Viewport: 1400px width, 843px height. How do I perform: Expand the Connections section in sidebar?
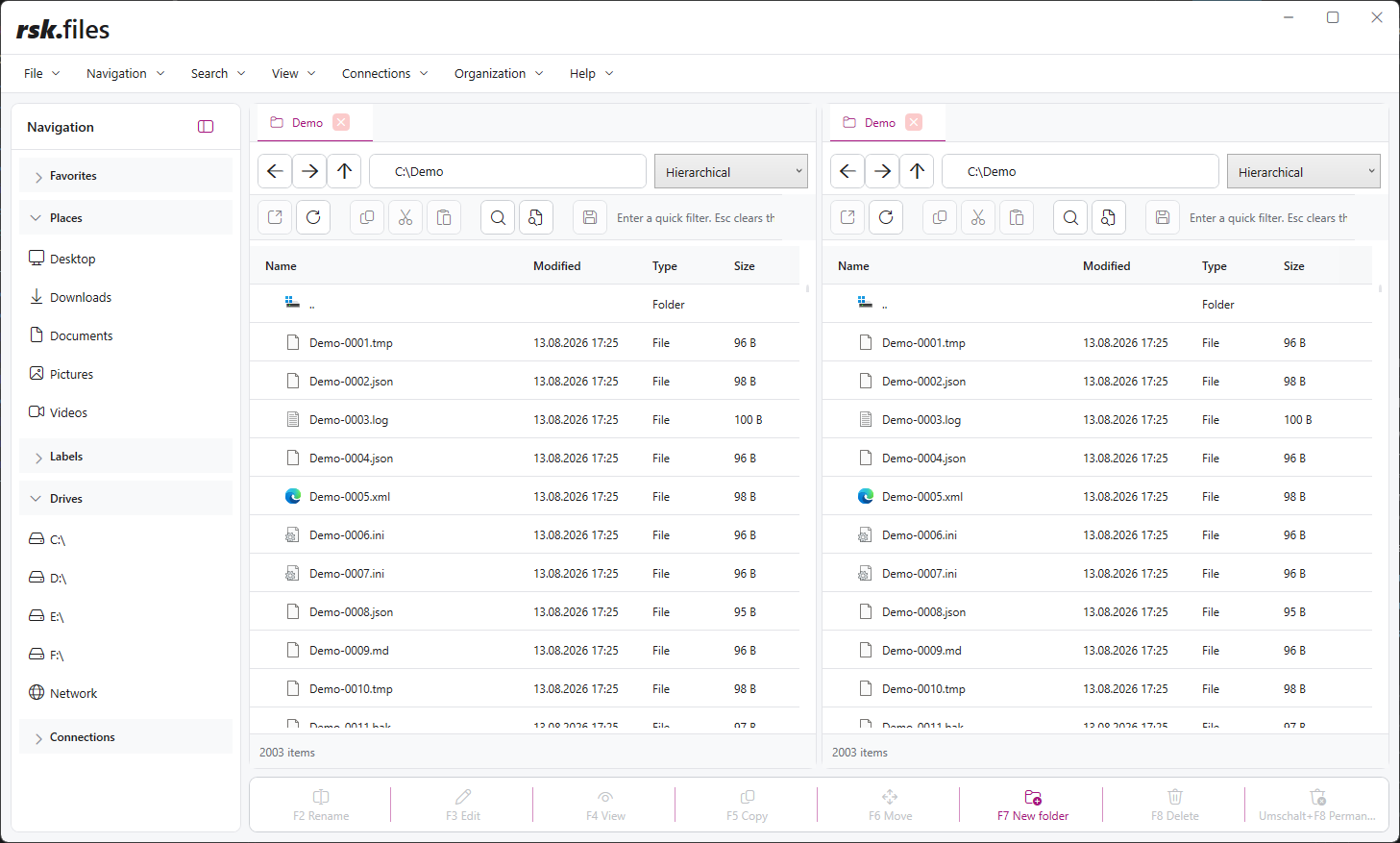click(x=126, y=737)
